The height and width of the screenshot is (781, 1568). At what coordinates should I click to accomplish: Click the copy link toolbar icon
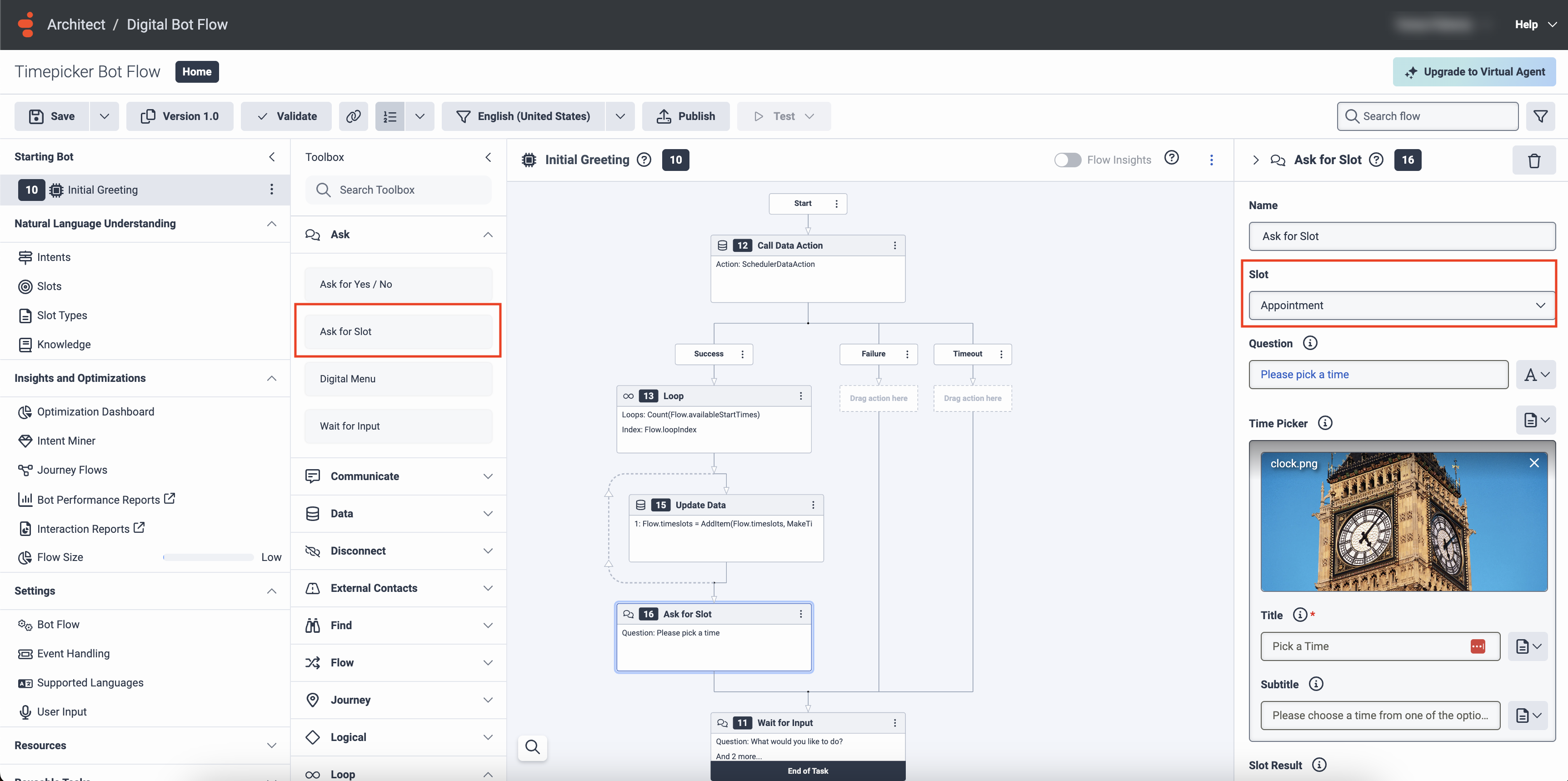click(353, 116)
